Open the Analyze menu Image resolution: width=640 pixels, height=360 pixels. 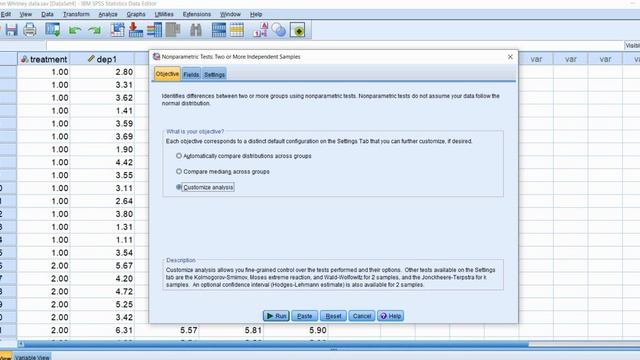(x=108, y=14)
